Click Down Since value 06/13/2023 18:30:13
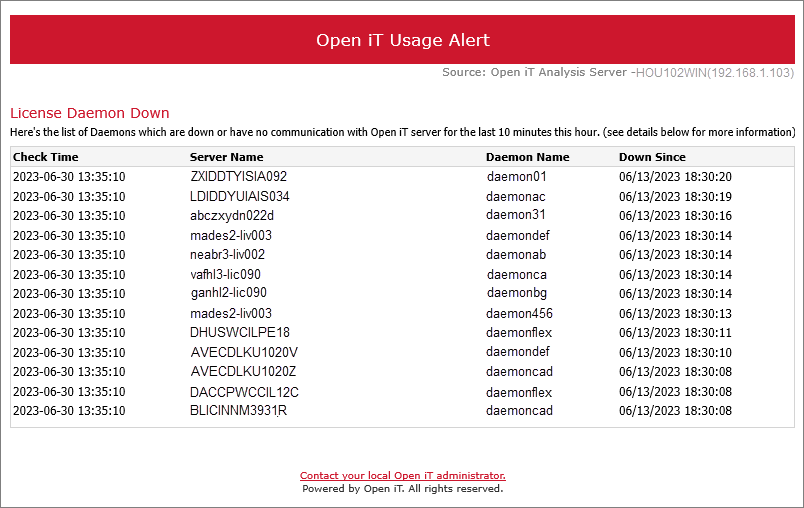Screen dimensions: 804x508 (x=675, y=313)
